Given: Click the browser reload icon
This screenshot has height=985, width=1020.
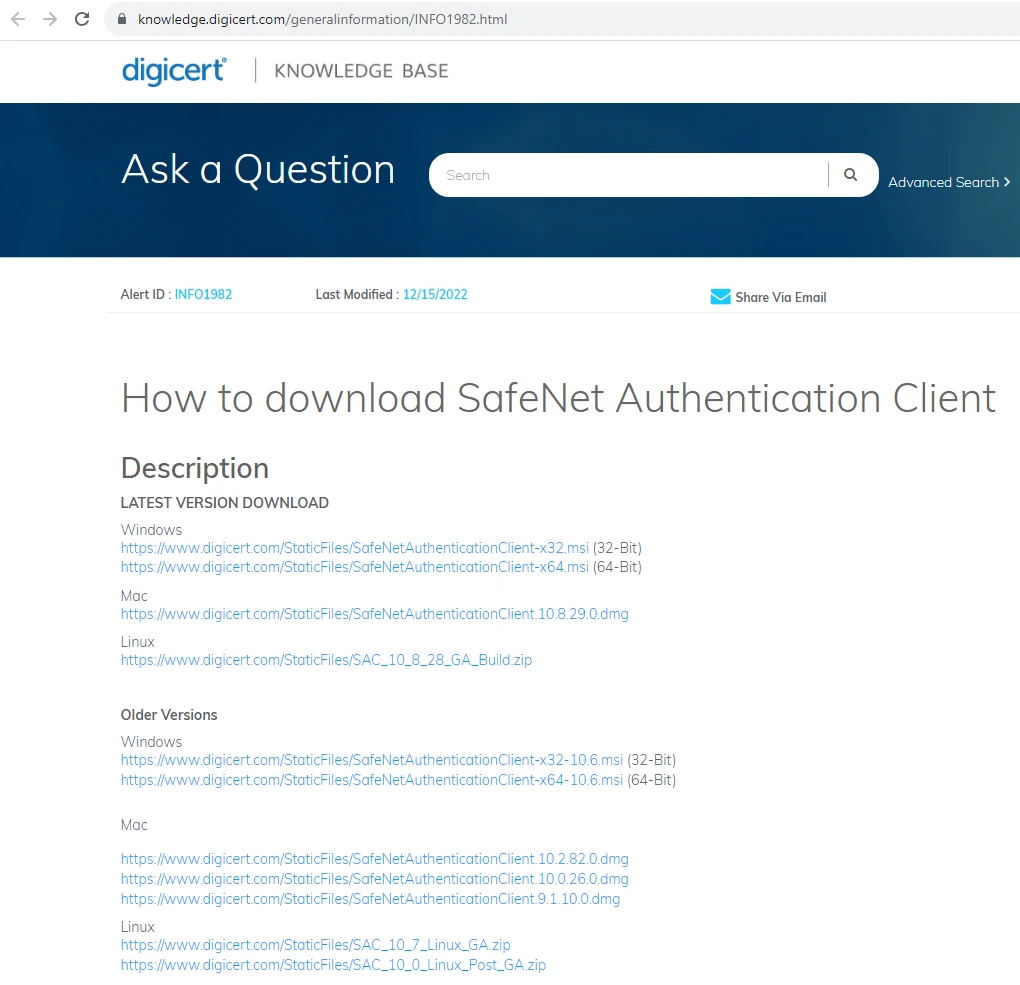Looking at the screenshot, I should 82,18.
